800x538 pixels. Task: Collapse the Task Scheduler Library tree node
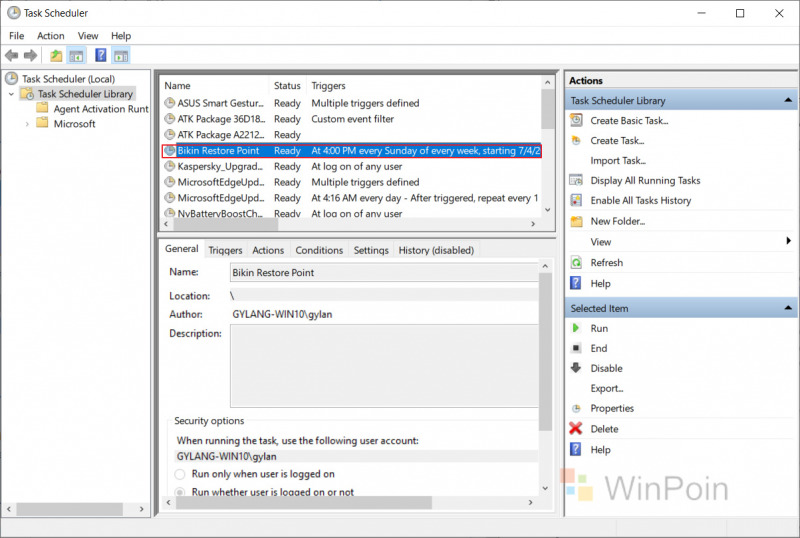click(x=11, y=94)
